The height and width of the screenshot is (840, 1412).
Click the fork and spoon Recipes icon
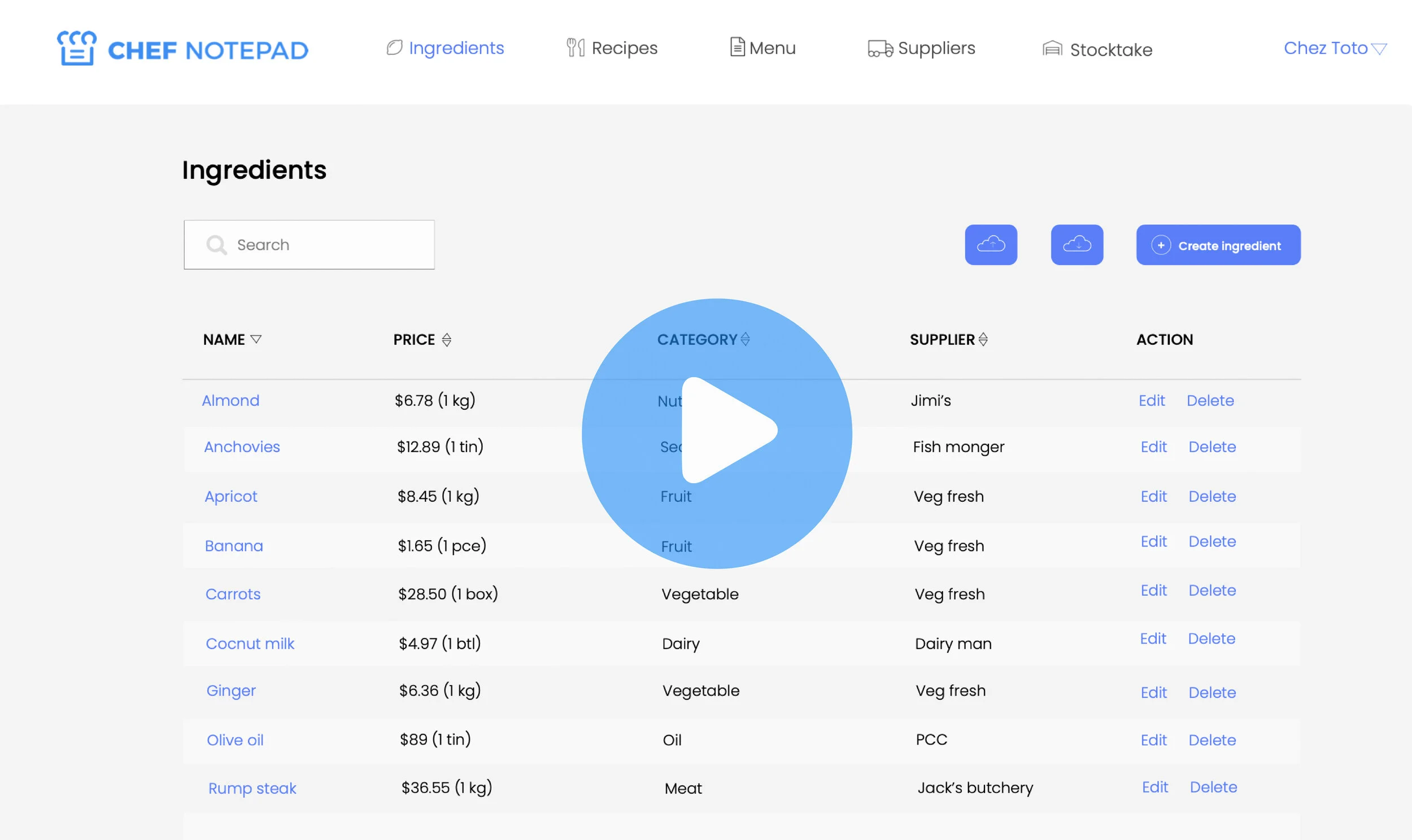[575, 47]
